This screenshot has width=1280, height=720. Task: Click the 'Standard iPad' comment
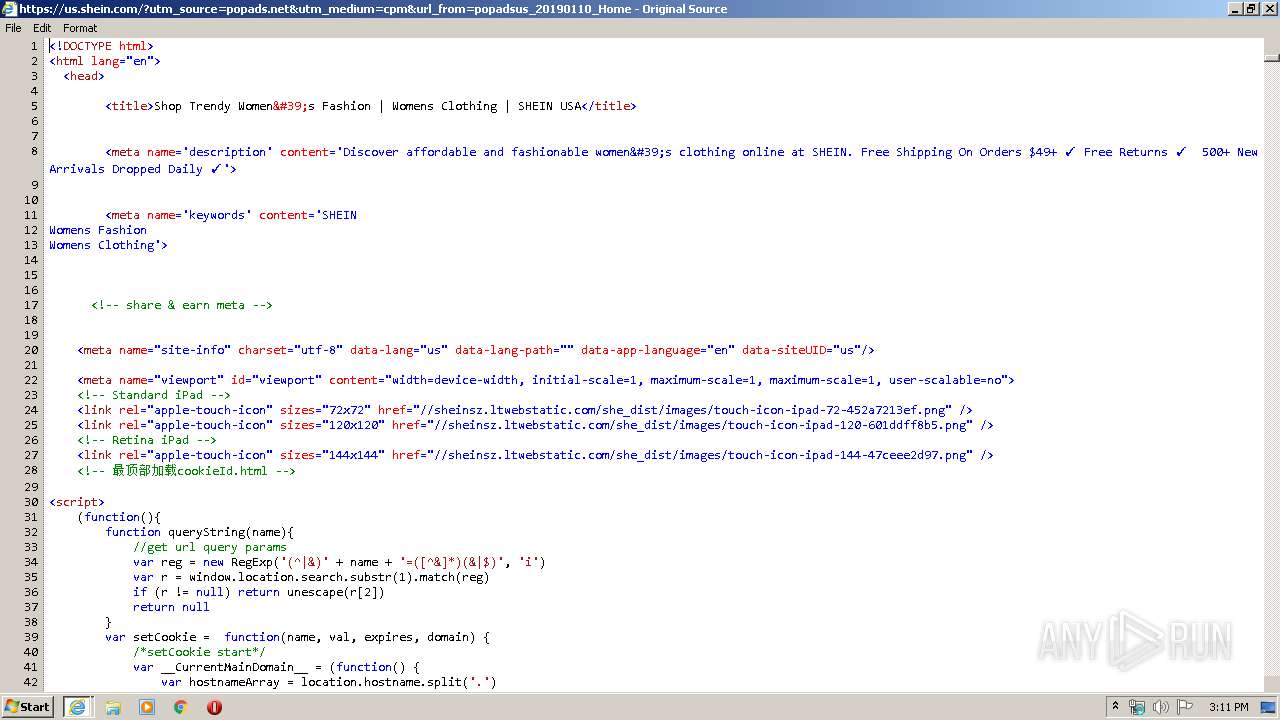click(x=154, y=395)
